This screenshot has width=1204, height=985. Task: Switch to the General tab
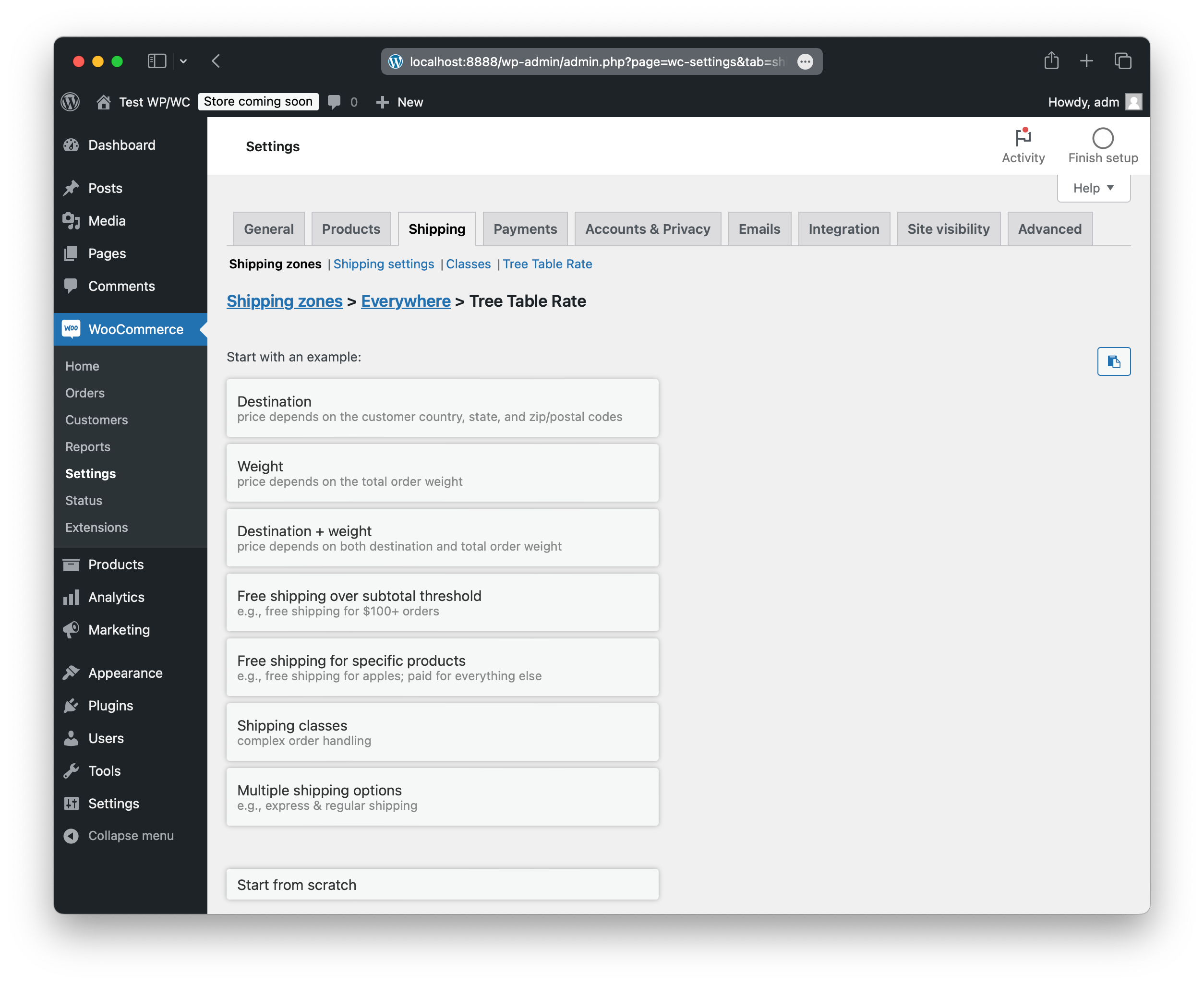(269, 228)
